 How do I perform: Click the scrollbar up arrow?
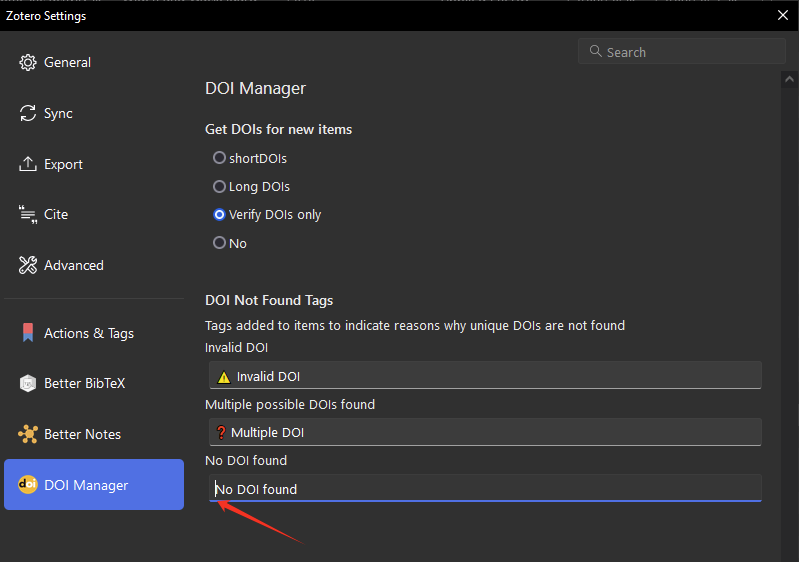[x=789, y=79]
